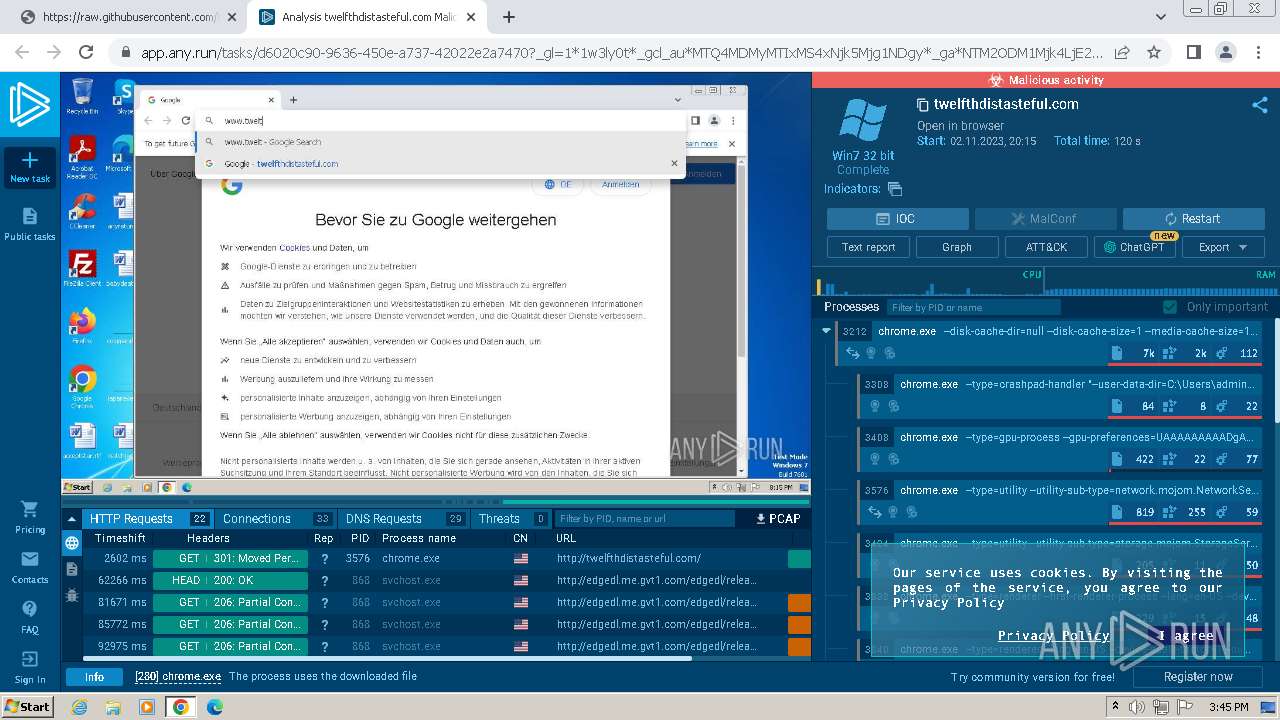Click the horizontal scrollbar under HTTP requests

pos(387,659)
